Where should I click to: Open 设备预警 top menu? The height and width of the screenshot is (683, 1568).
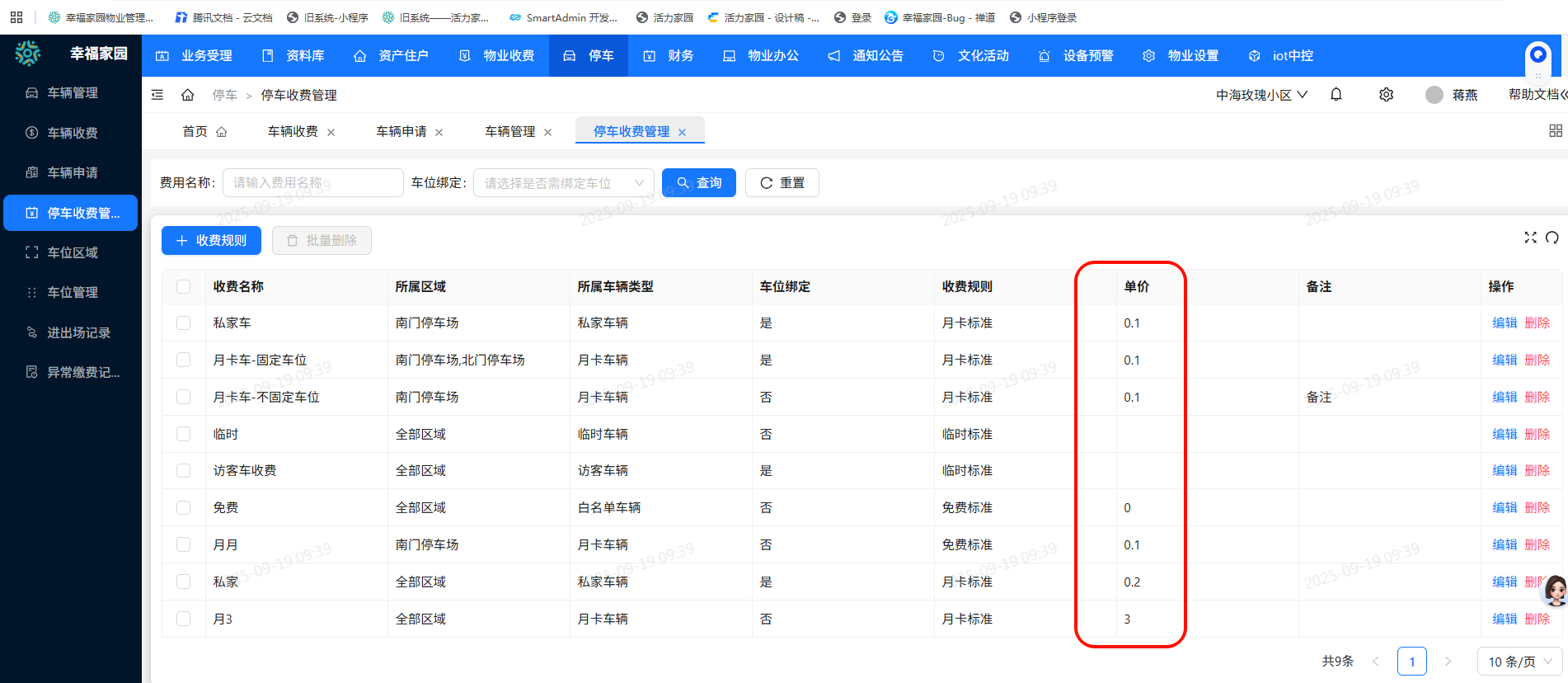[1076, 55]
